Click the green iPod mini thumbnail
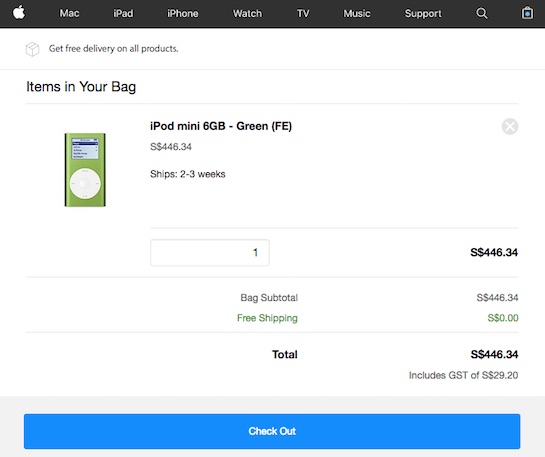This screenshot has width=545, height=457. pos(85,170)
